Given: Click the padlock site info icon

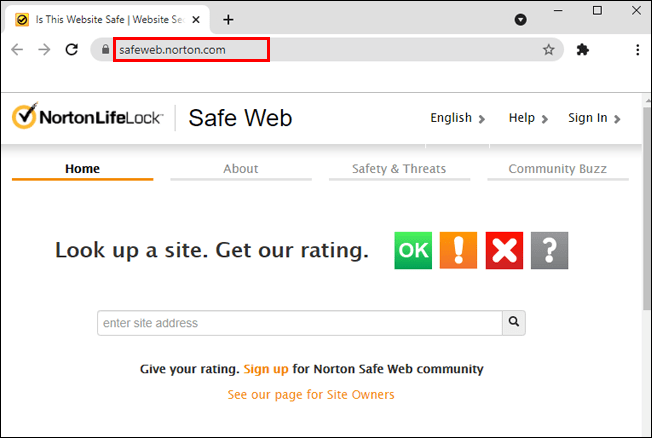Looking at the screenshot, I should 105,49.
